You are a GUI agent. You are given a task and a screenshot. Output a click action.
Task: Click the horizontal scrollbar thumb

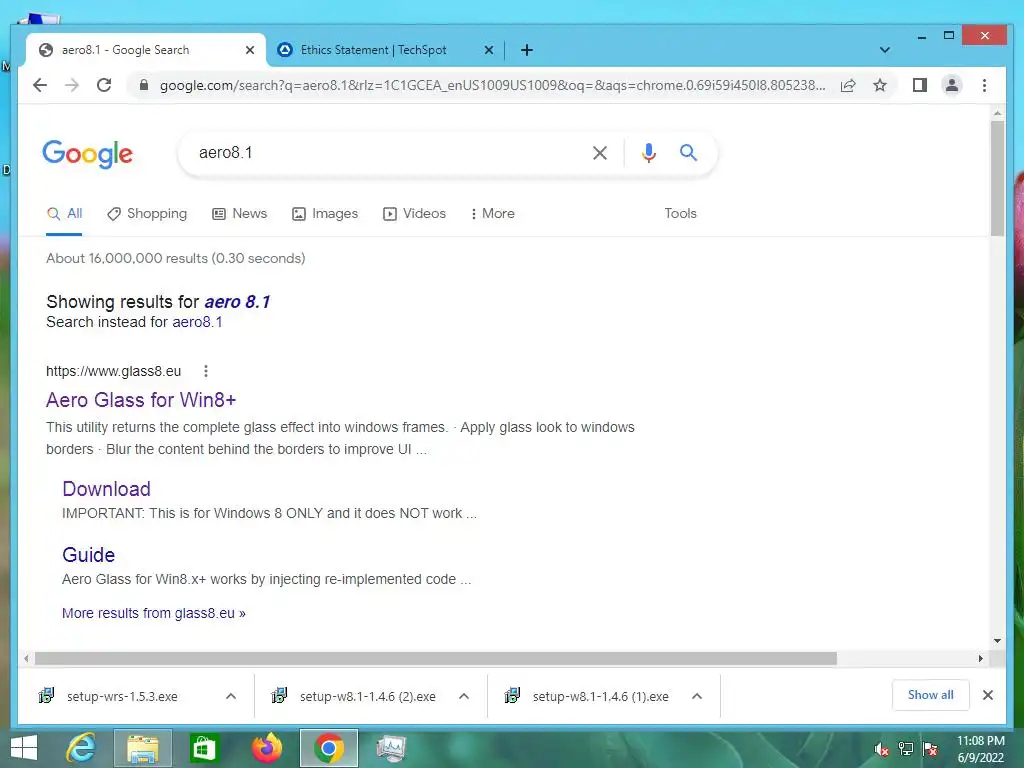[x=436, y=658]
